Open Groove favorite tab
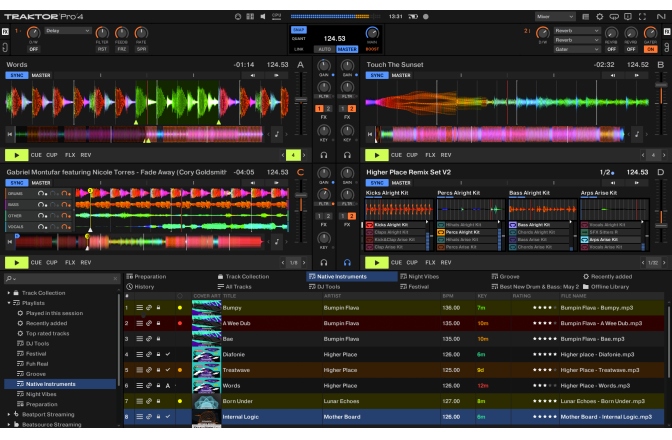This screenshot has width=672, height=440. tap(506, 277)
